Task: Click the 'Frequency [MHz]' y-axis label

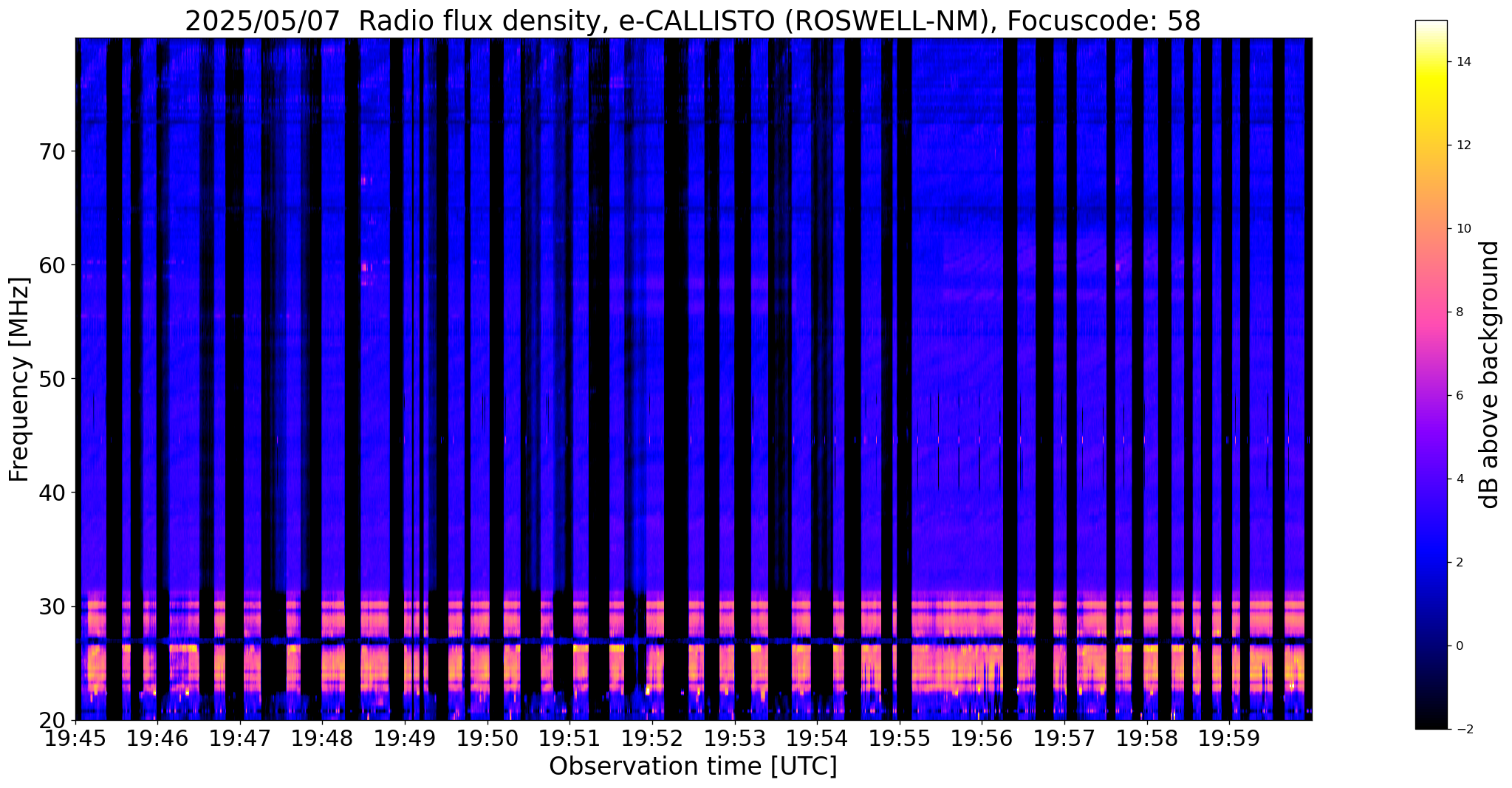Action: point(19,380)
